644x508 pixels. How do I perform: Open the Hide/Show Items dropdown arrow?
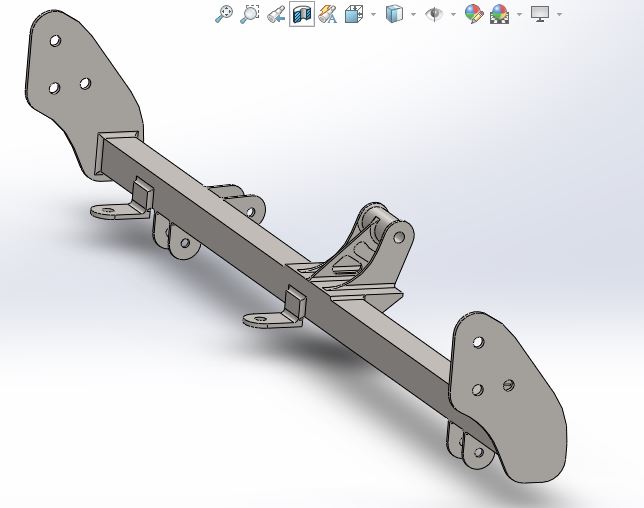pyautogui.click(x=453, y=14)
